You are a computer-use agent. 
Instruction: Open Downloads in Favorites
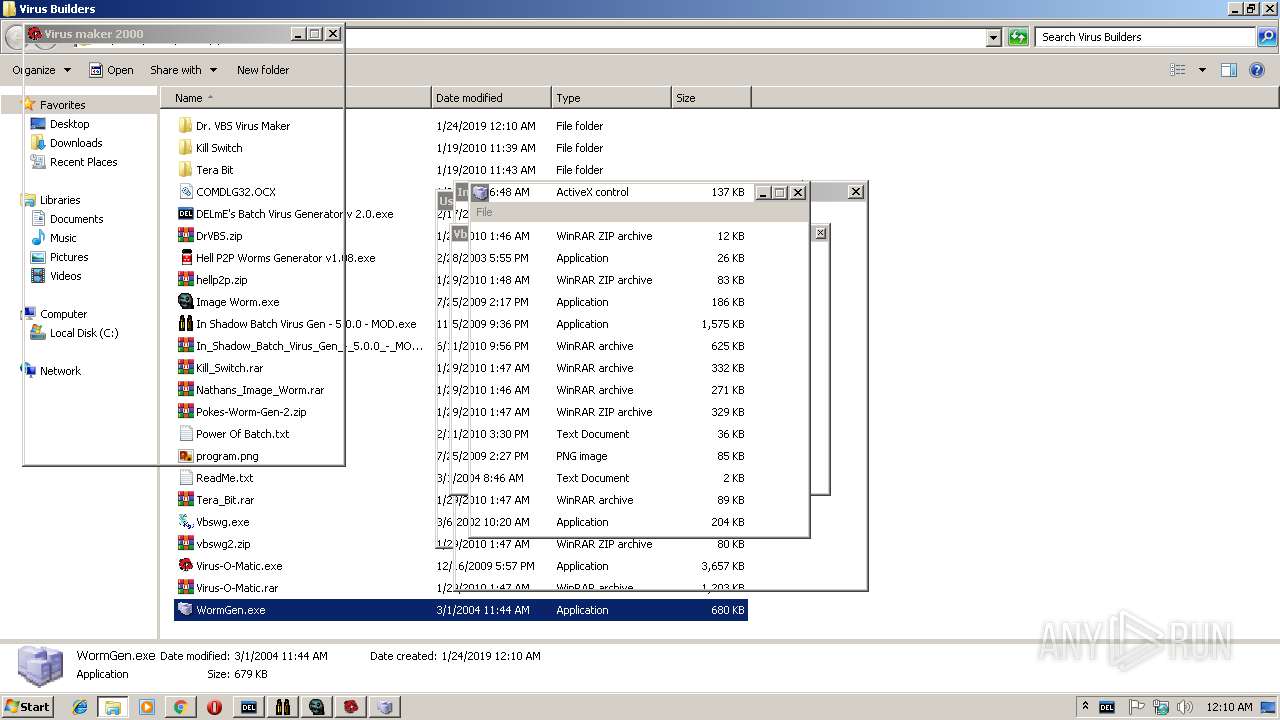click(x=76, y=143)
